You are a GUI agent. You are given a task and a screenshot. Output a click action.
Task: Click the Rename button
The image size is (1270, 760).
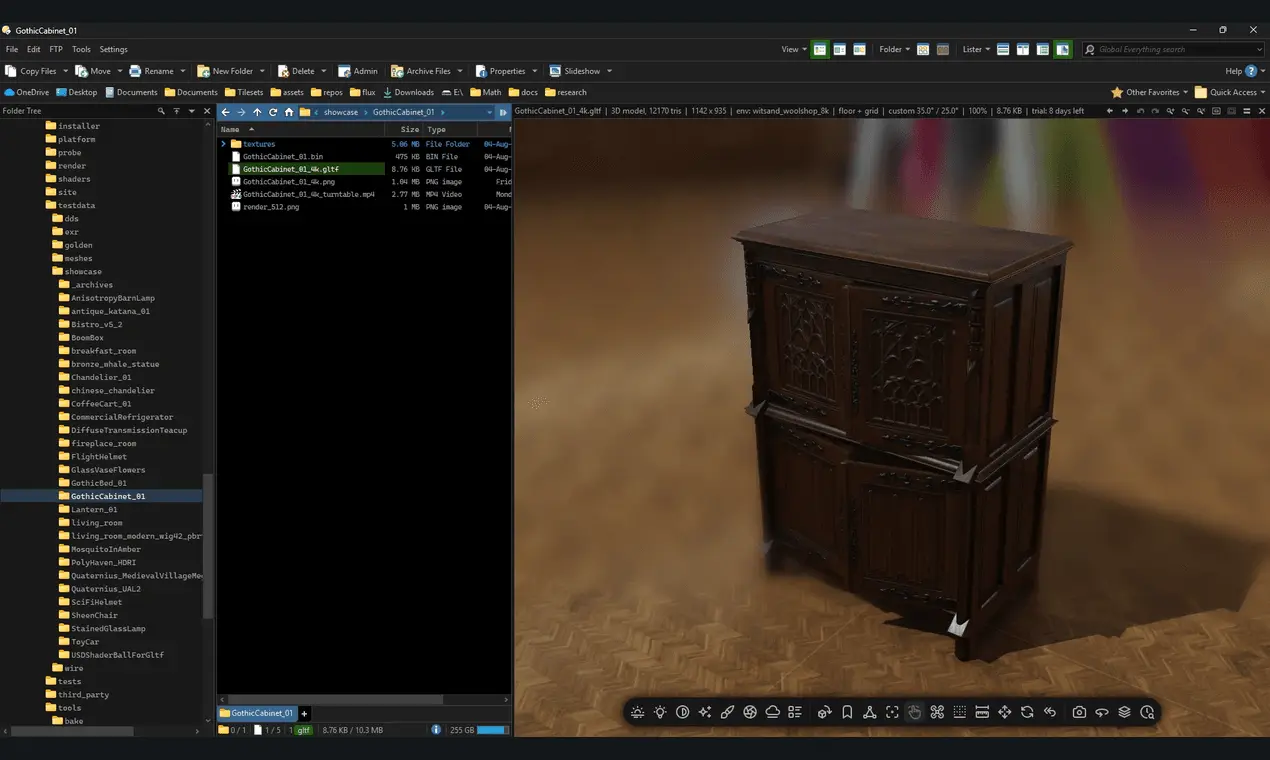[151, 71]
